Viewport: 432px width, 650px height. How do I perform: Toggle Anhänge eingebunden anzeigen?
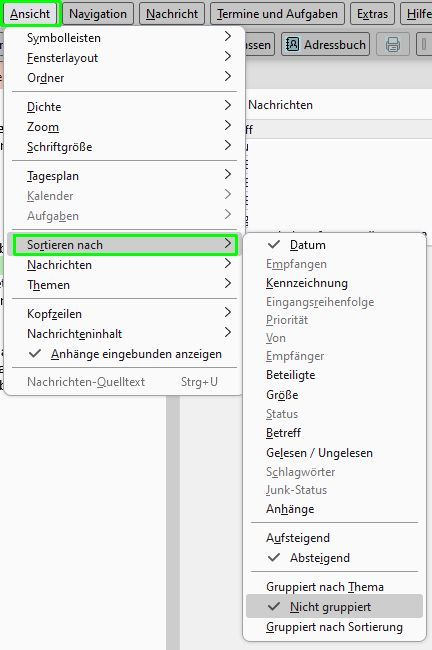coord(124,354)
